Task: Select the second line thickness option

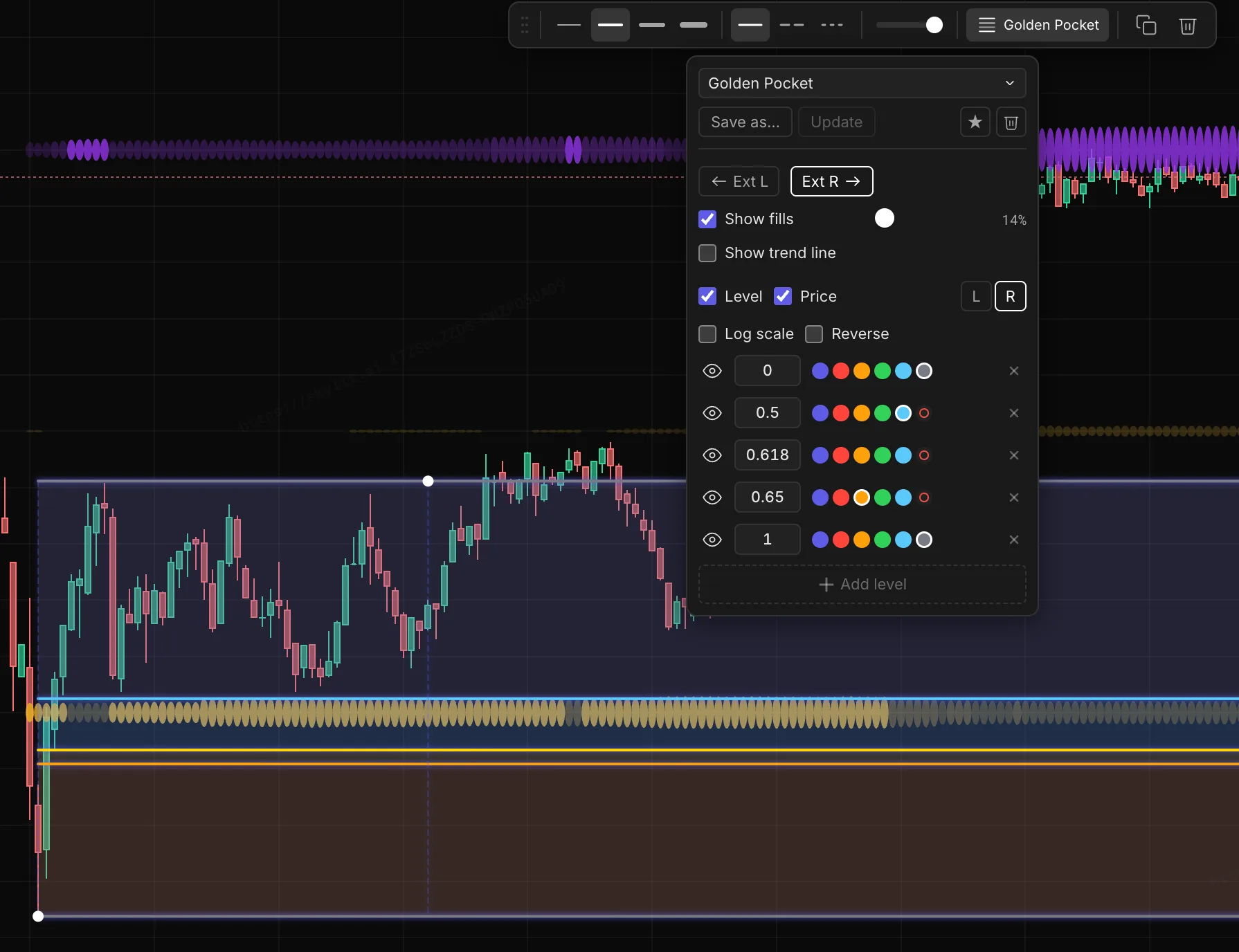Action: (611, 25)
